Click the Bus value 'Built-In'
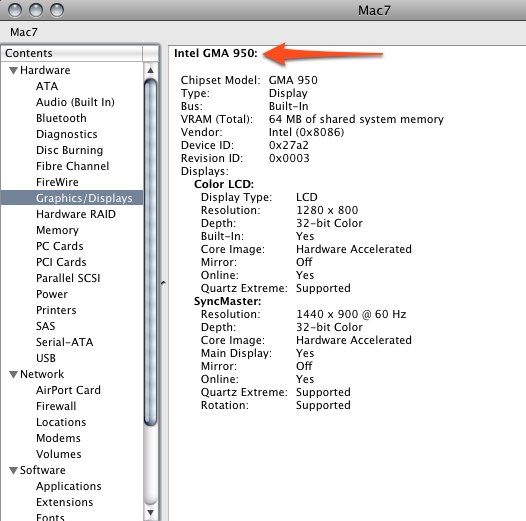This screenshot has width=526, height=521. point(288,106)
